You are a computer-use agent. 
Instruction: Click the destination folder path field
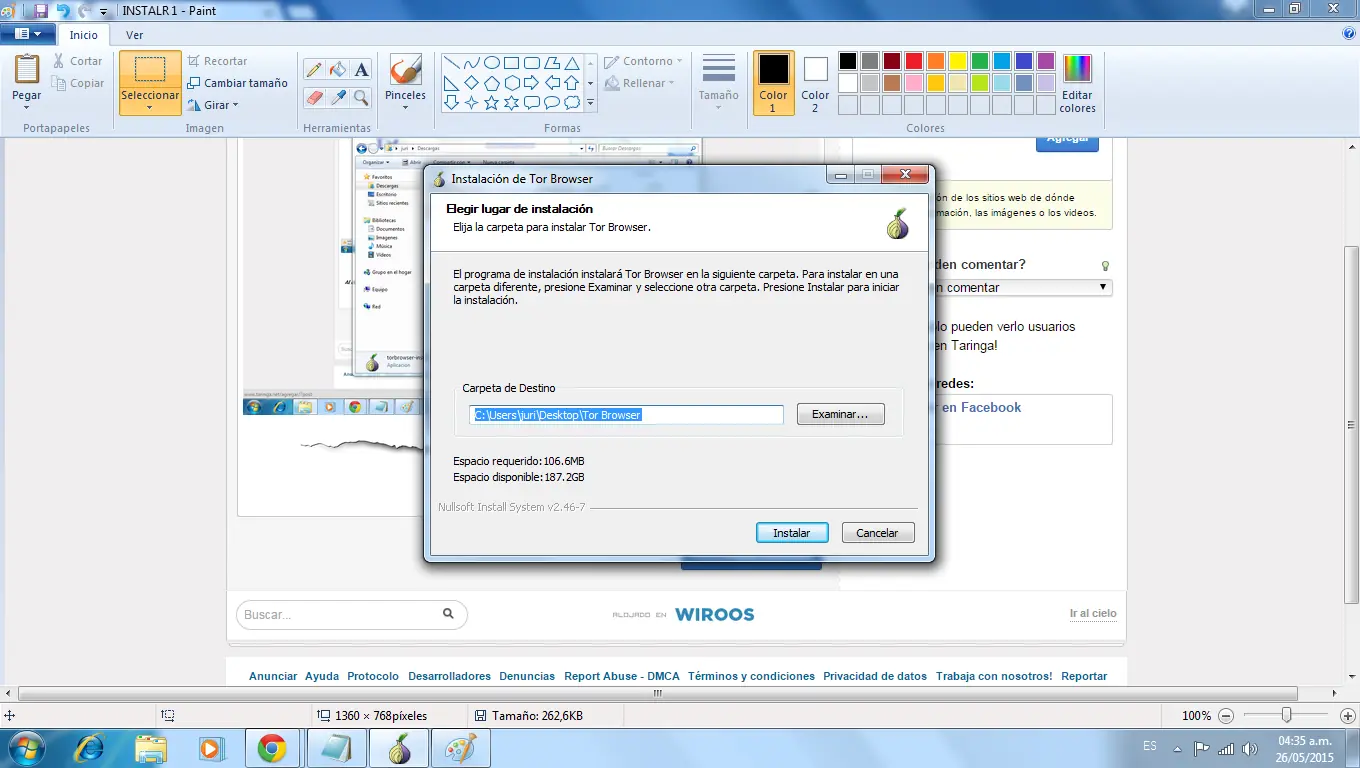click(626, 414)
